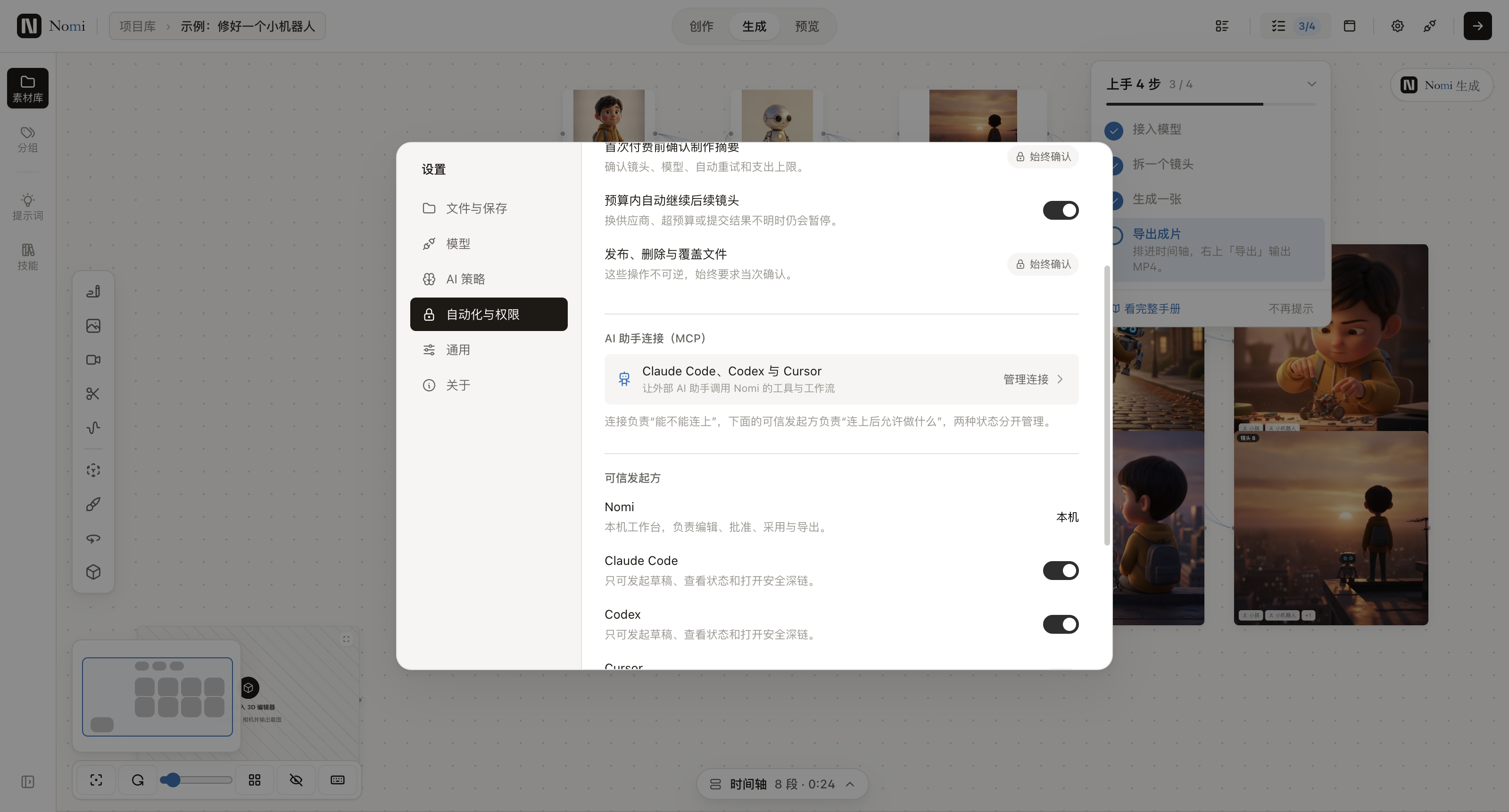Select the 镜头 8 sunset shot image
Screen dimensions: 1509x812
click(x=1331, y=528)
